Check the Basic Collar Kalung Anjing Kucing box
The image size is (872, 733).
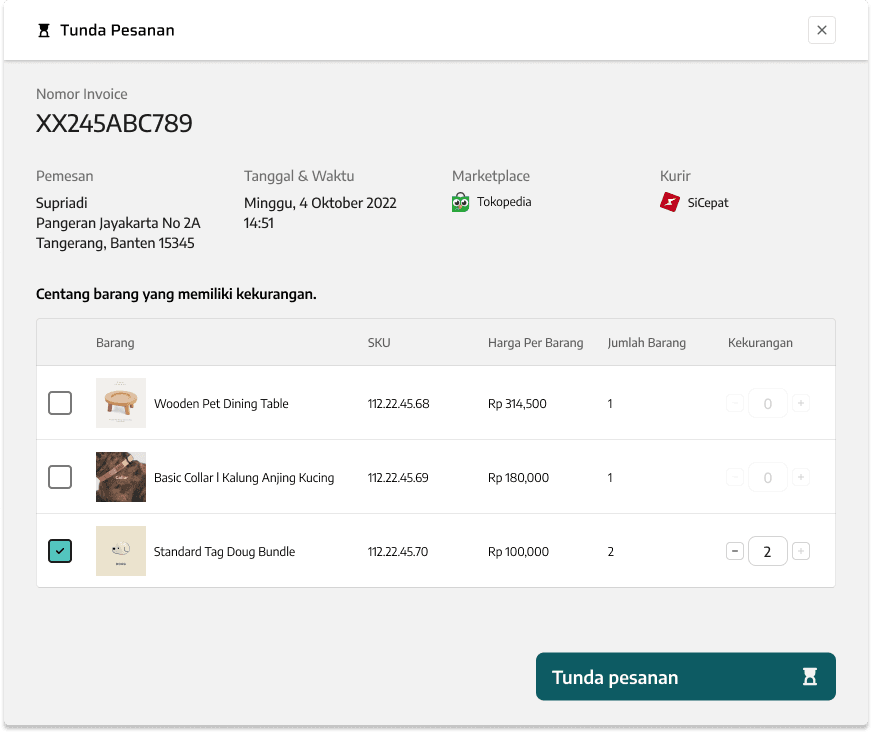tap(60, 477)
